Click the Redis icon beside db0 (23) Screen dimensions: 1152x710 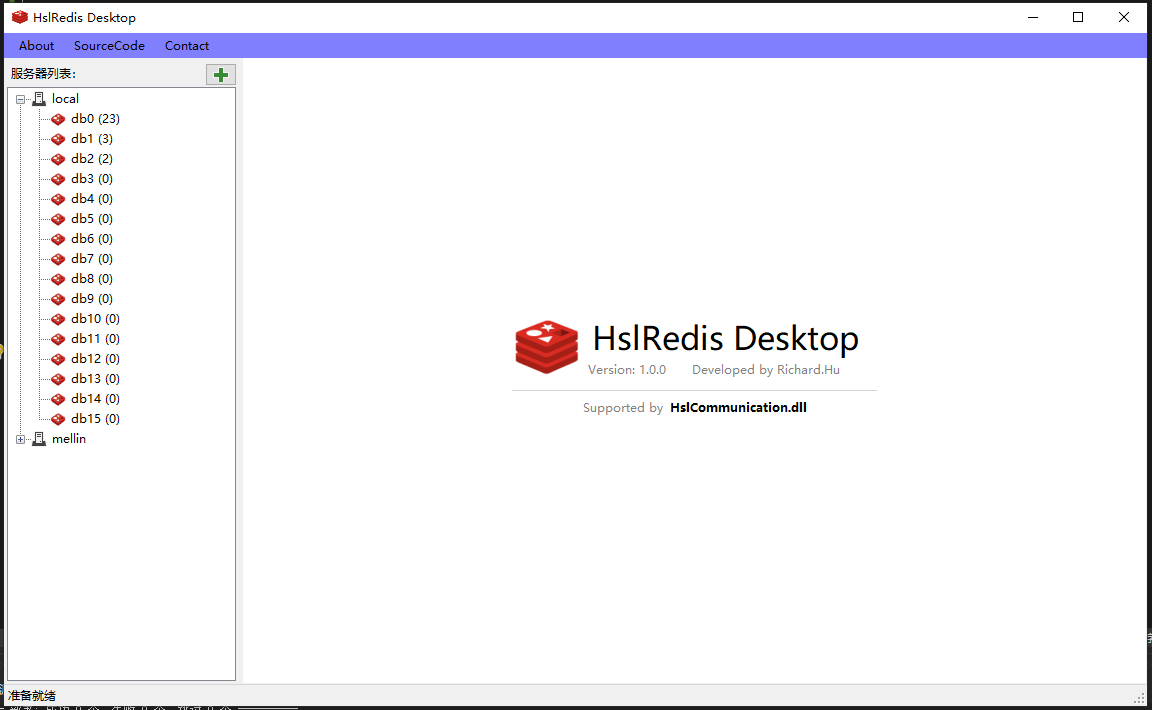click(58, 119)
